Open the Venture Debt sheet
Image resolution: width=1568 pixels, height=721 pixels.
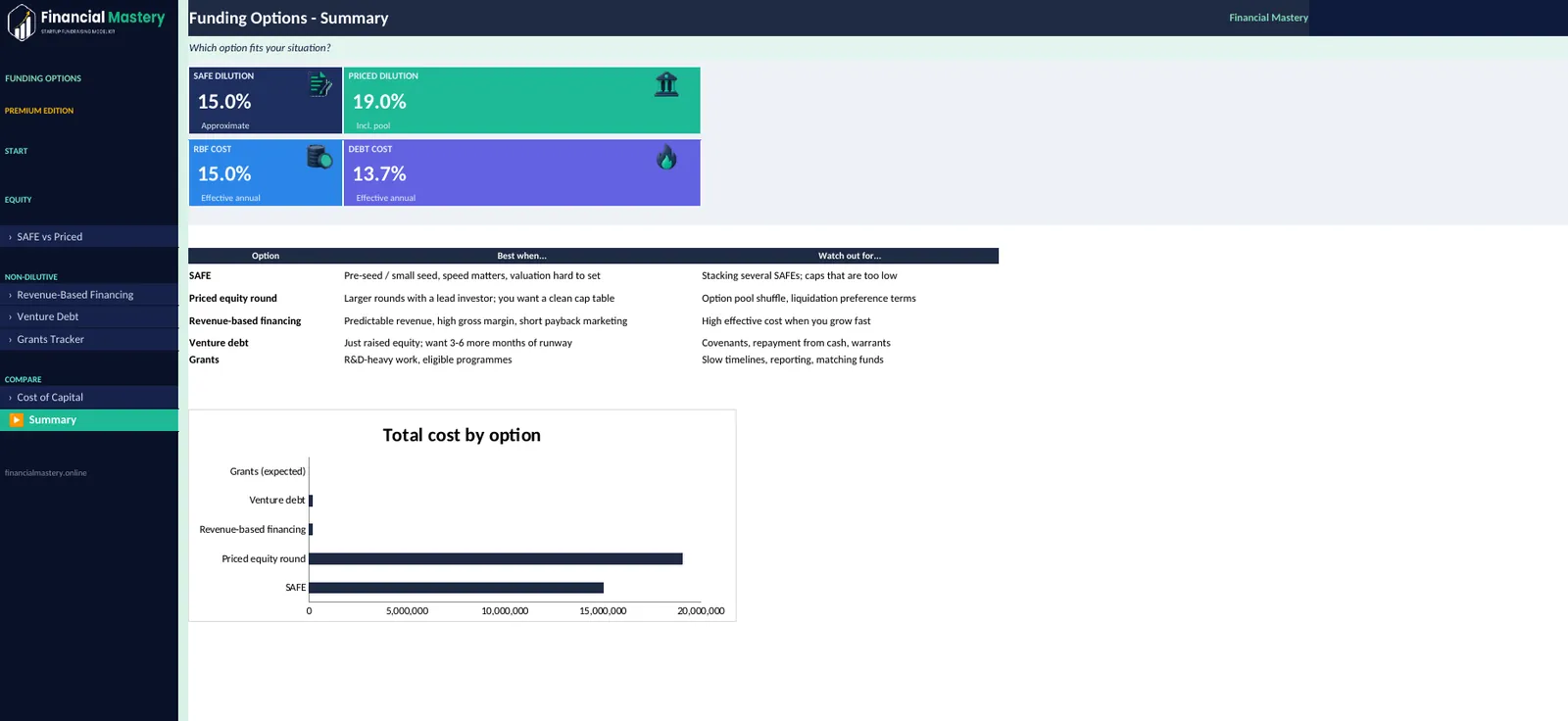click(89, 317)
